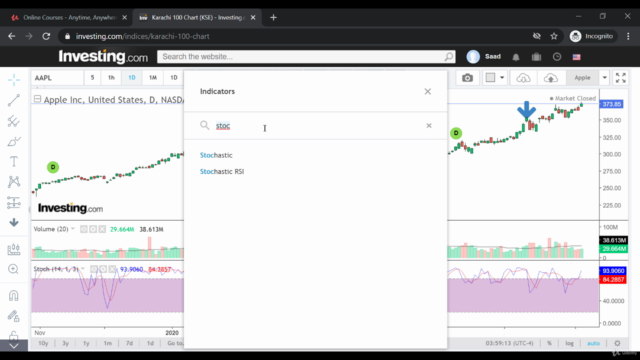This screenshot has height=360, width=640.
Task: Select the arrow down marker tool
Action: (14, 222)
